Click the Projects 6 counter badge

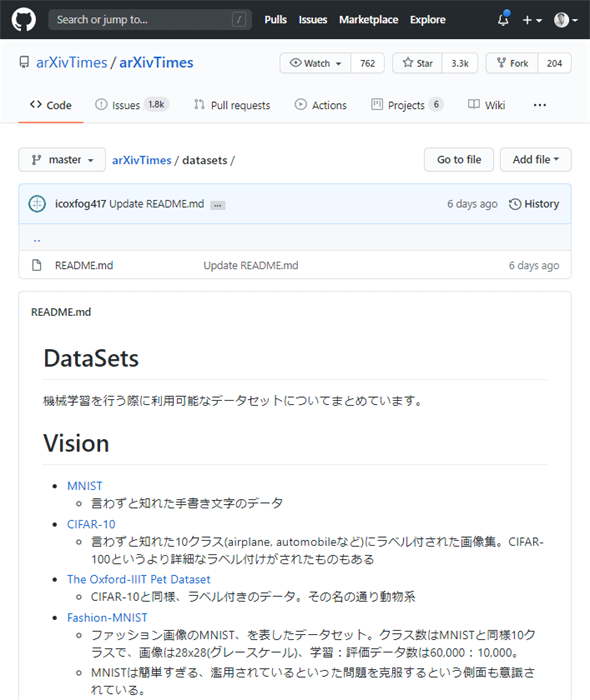[436, 104]
